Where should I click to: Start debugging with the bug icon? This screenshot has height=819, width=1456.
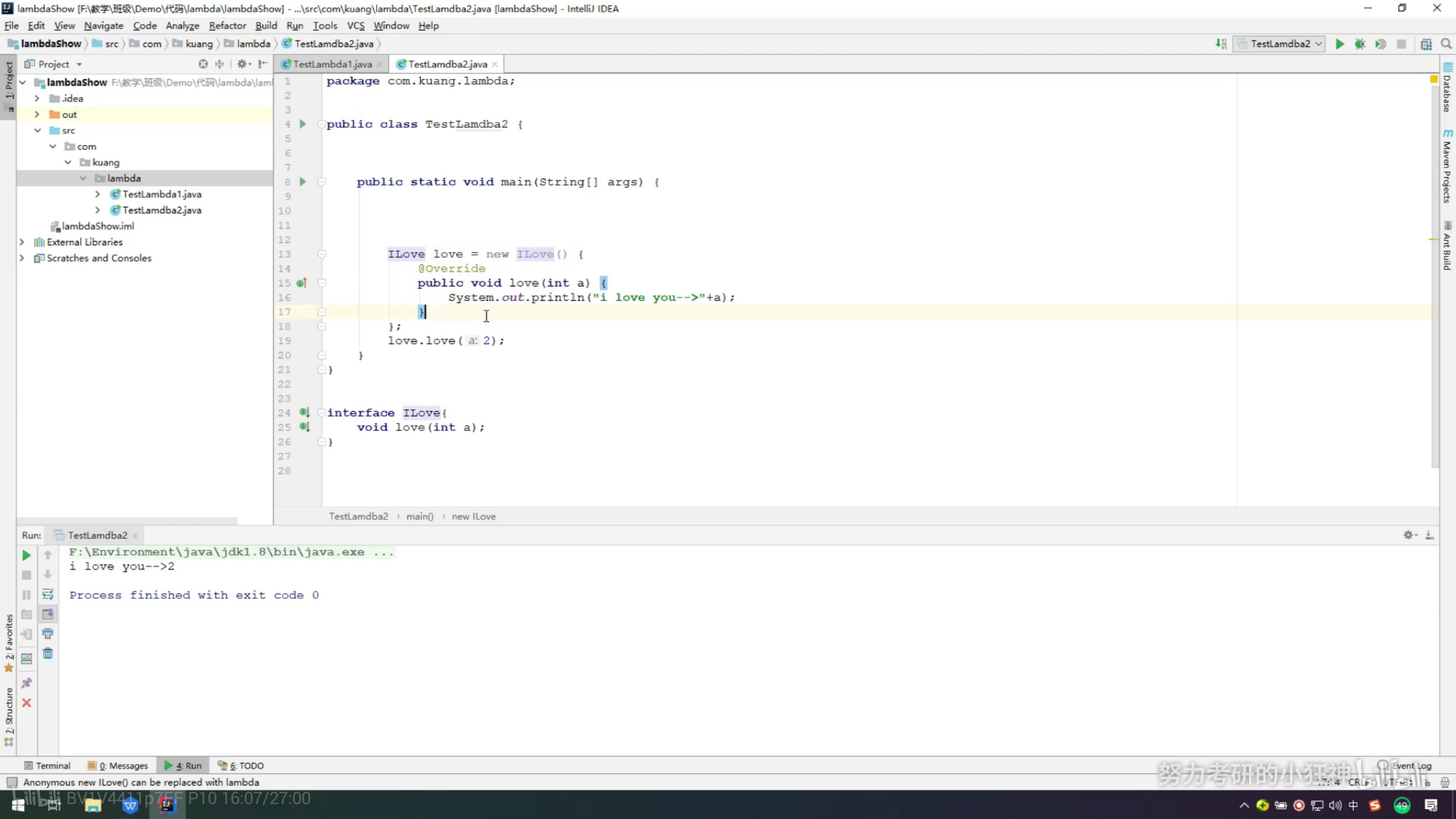coord(1360,44)
